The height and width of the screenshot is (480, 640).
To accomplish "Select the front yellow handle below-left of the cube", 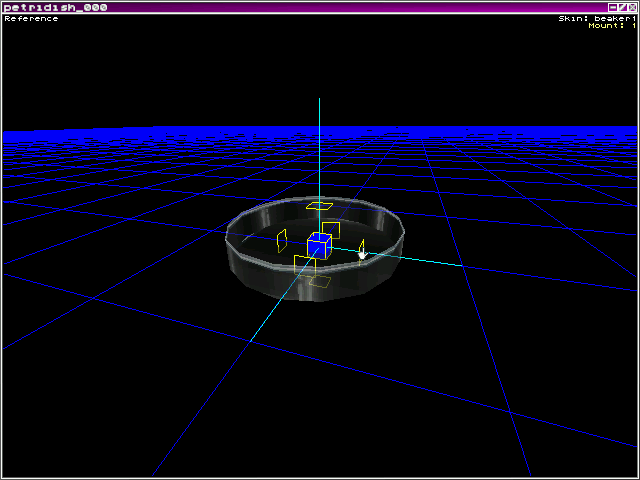I will (304, 263).
